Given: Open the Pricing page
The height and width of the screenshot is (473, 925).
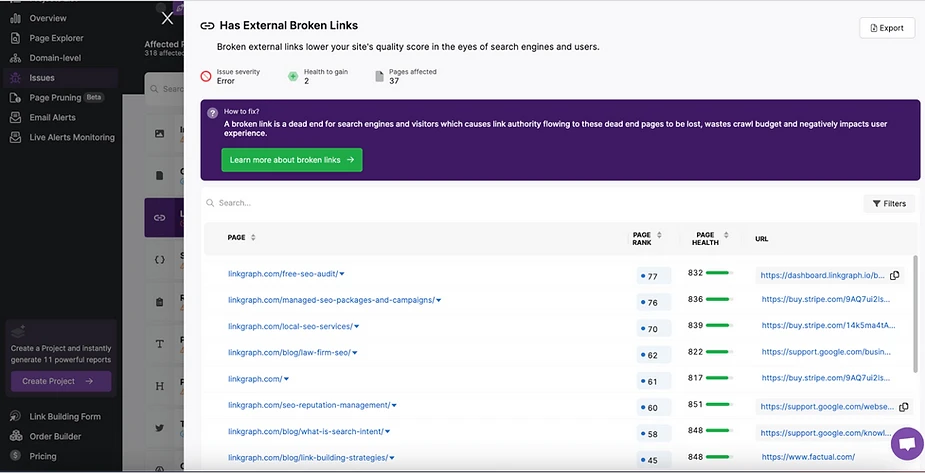Looking at the screenshot, I should 42,456.
